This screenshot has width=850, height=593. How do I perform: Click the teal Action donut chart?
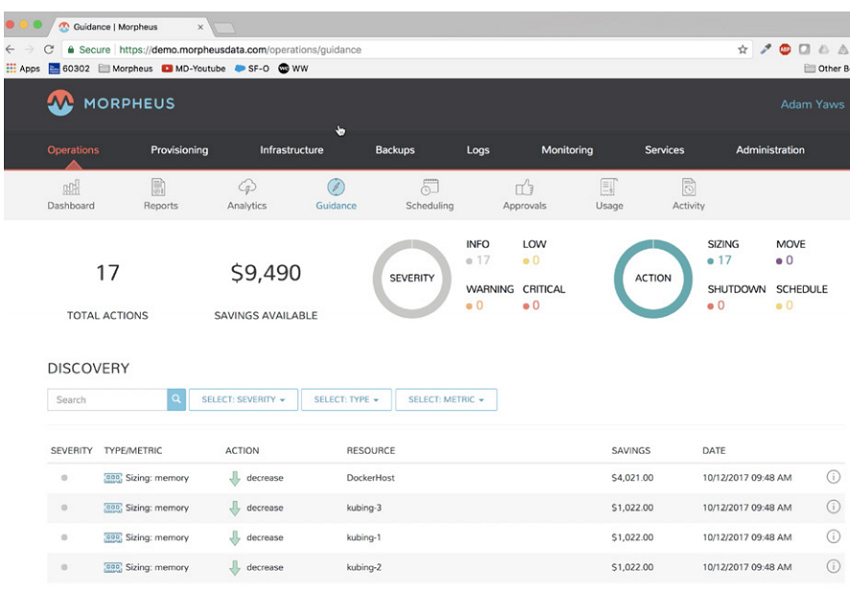click(x=652, y=278)
